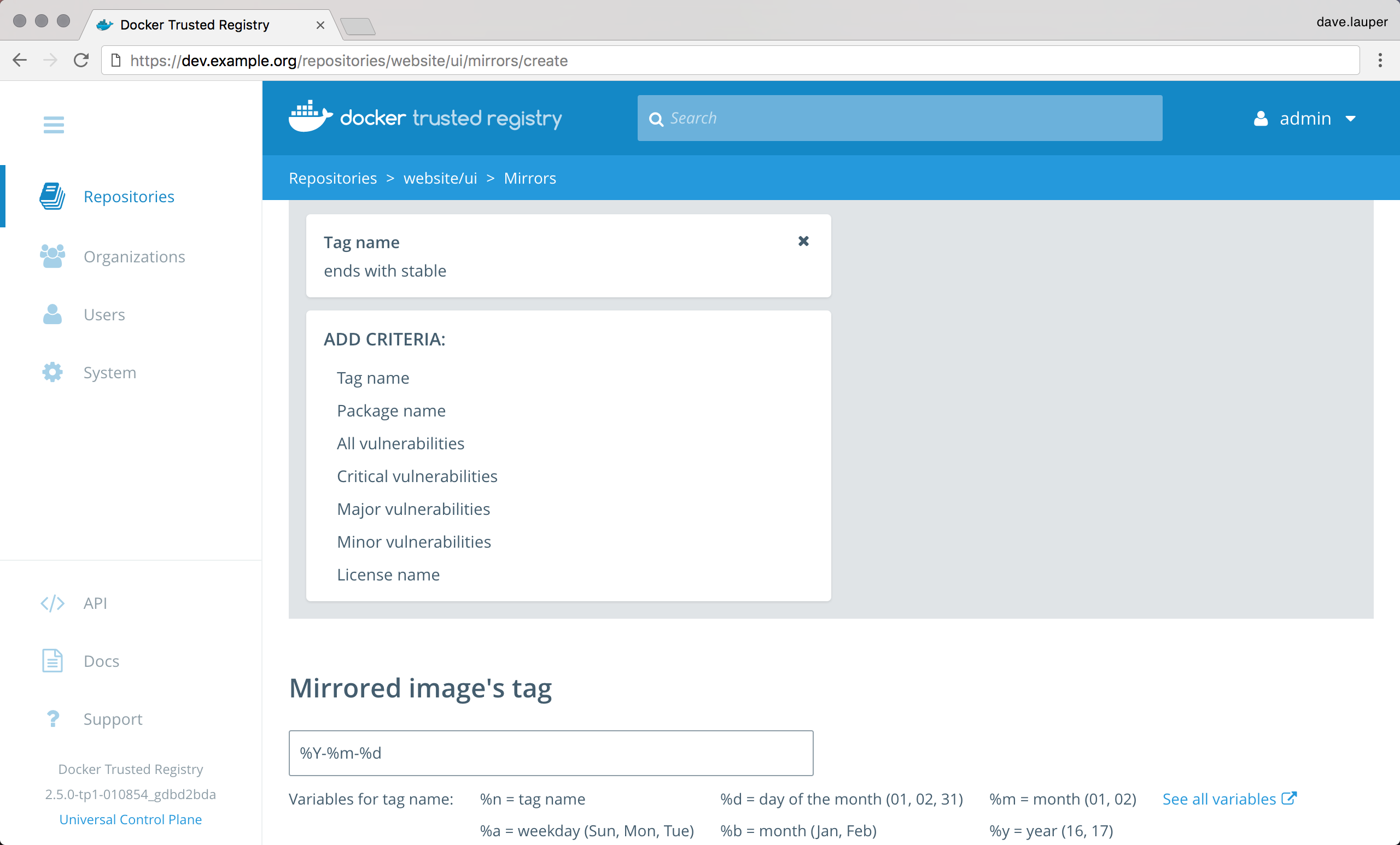Click the Organizations people icon

click(52, 257)
